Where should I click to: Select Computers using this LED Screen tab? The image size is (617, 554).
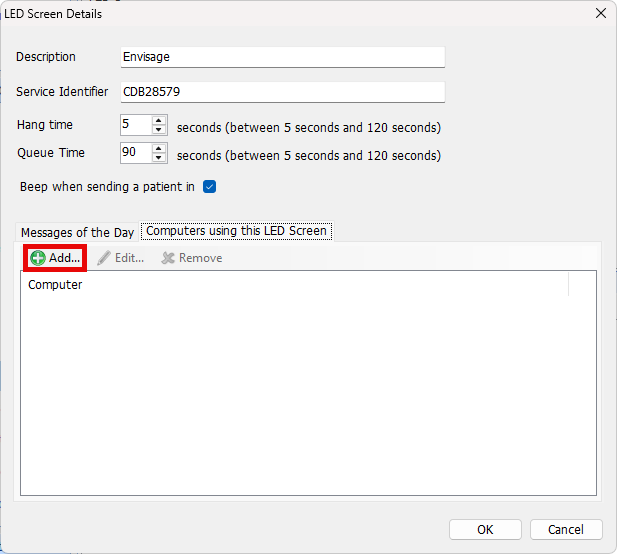tap(236, 231)
